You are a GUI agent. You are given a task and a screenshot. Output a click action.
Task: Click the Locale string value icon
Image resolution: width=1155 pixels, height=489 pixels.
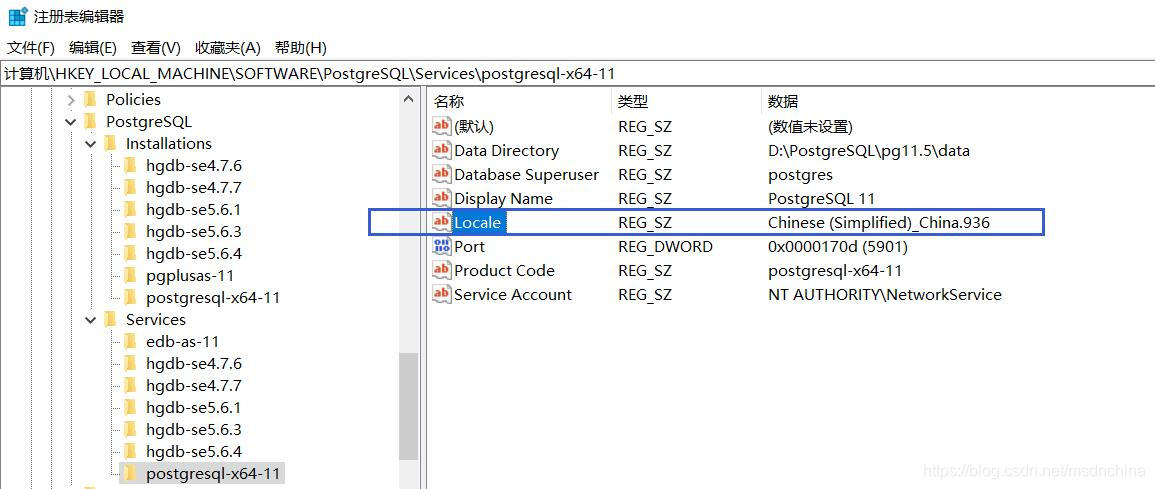point(441,222)
